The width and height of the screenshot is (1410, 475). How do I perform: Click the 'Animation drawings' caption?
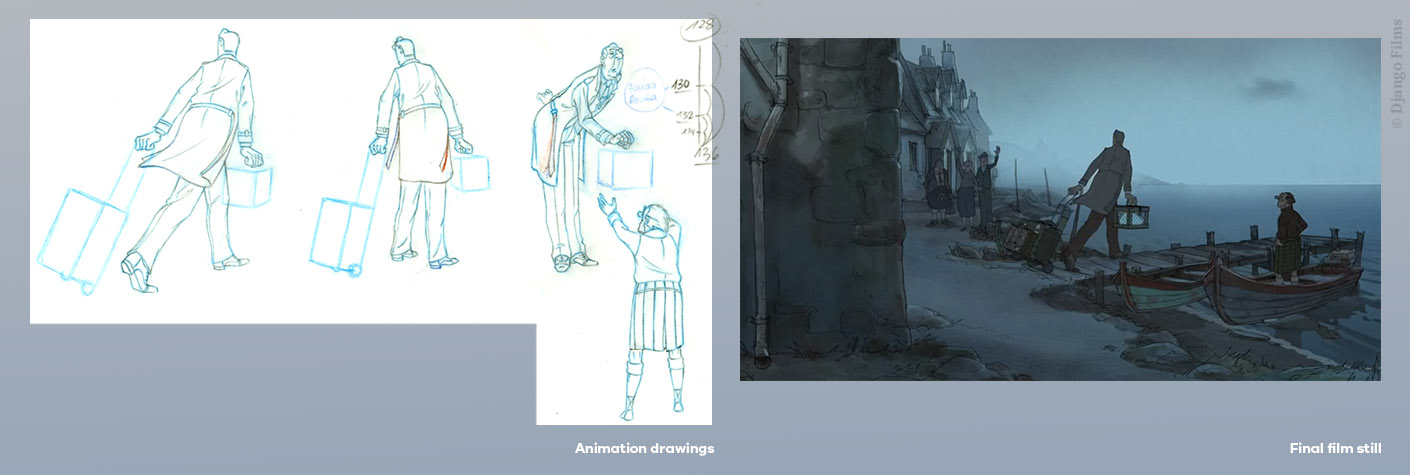[644, 448]
